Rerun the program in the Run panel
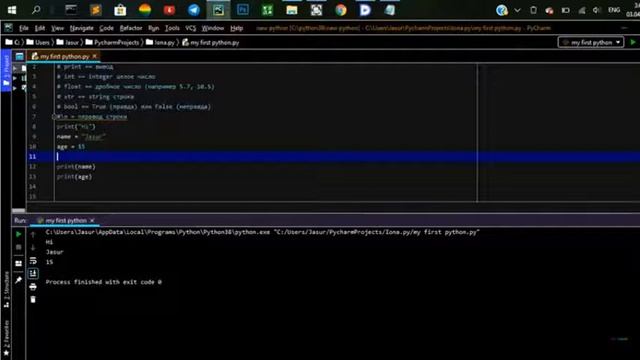 [x=19, y=234]
